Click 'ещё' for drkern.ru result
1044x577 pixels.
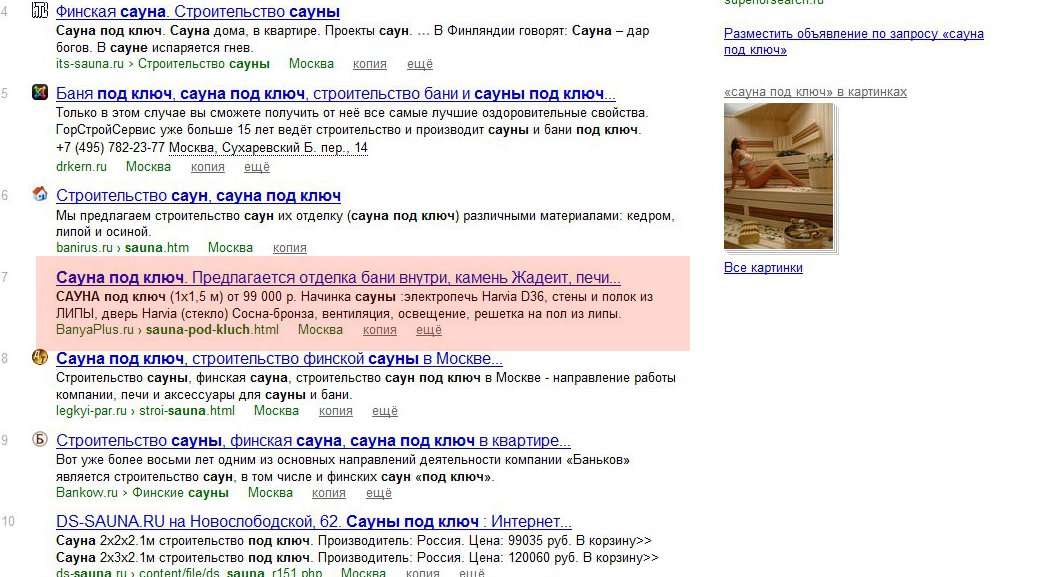257,167
